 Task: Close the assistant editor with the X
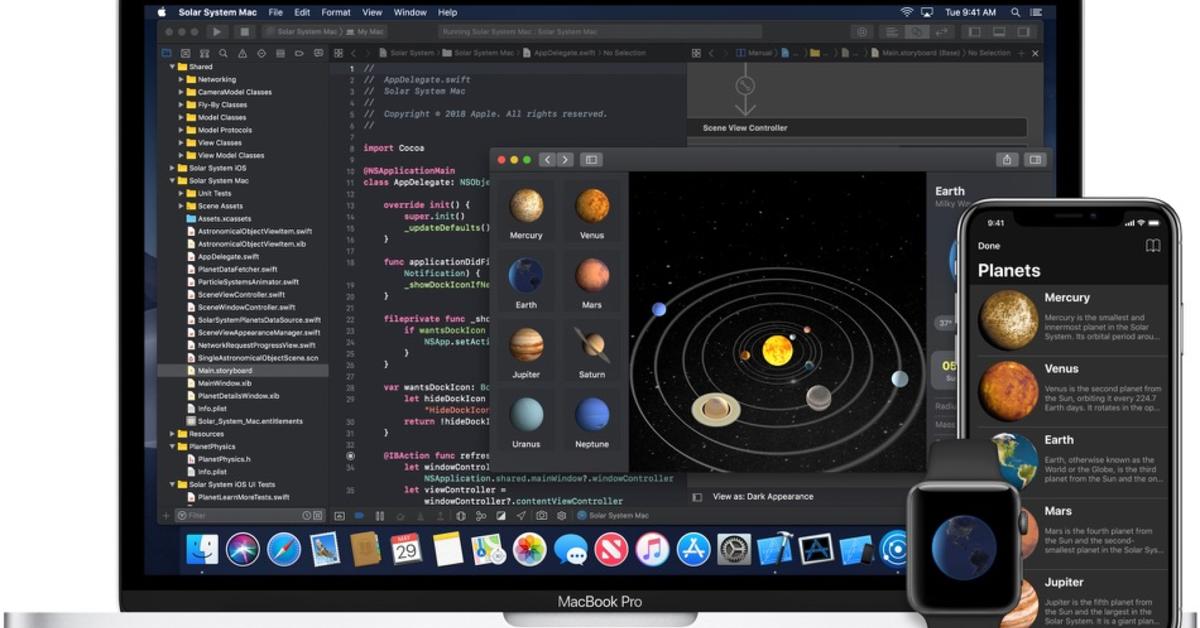[x=1035, y=53]
